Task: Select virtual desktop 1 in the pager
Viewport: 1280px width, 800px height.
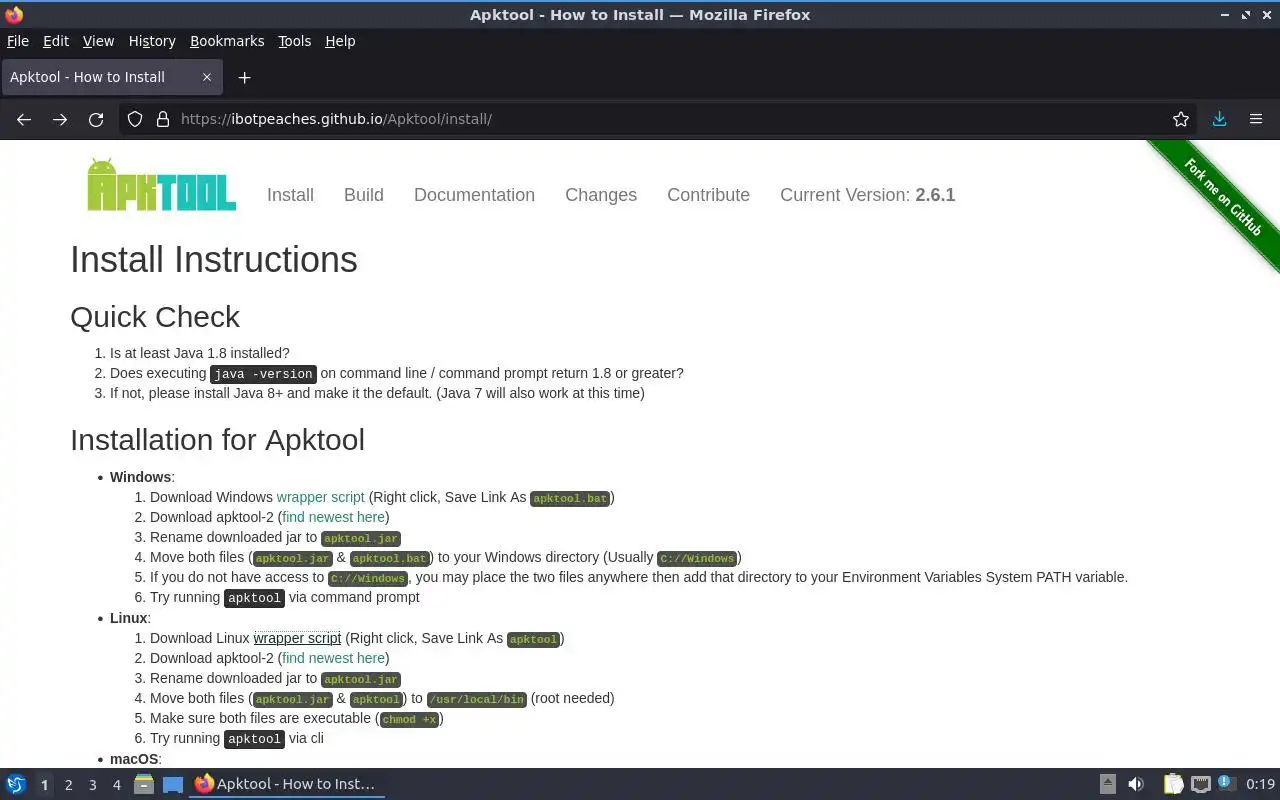Action: pos(44,785)
